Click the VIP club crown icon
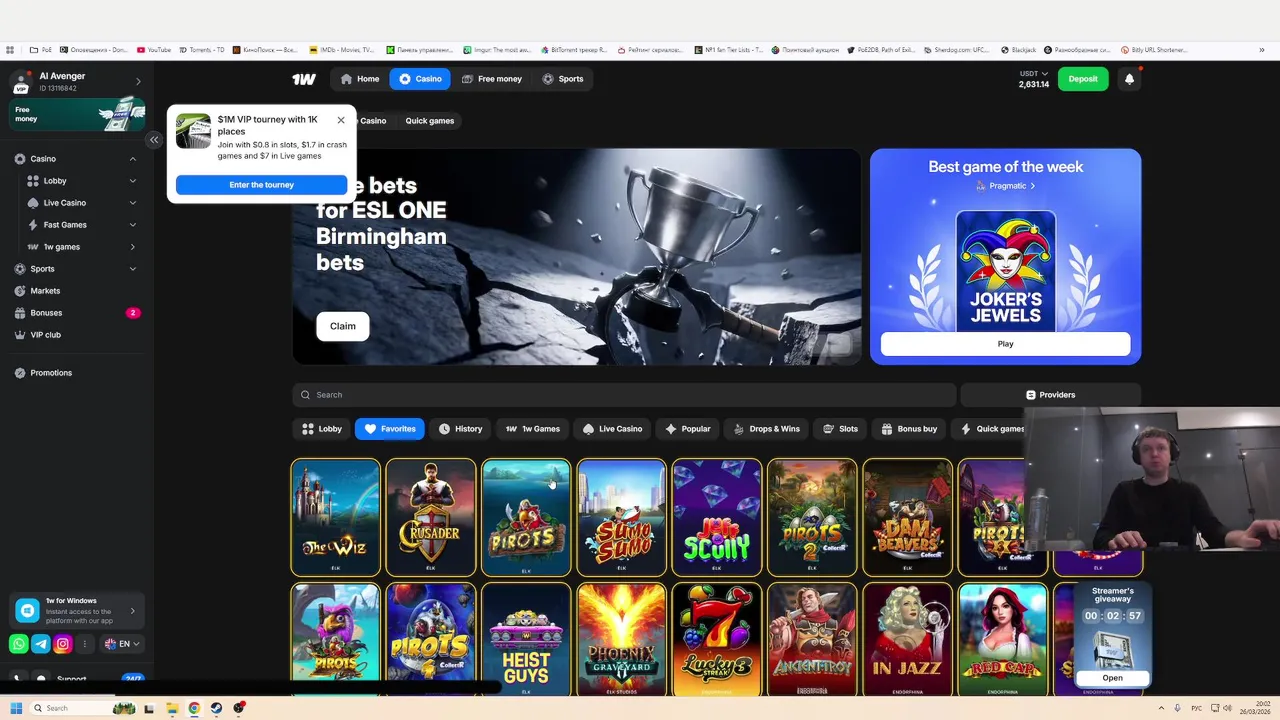1280x720 pixels. (x=20, y=335)
